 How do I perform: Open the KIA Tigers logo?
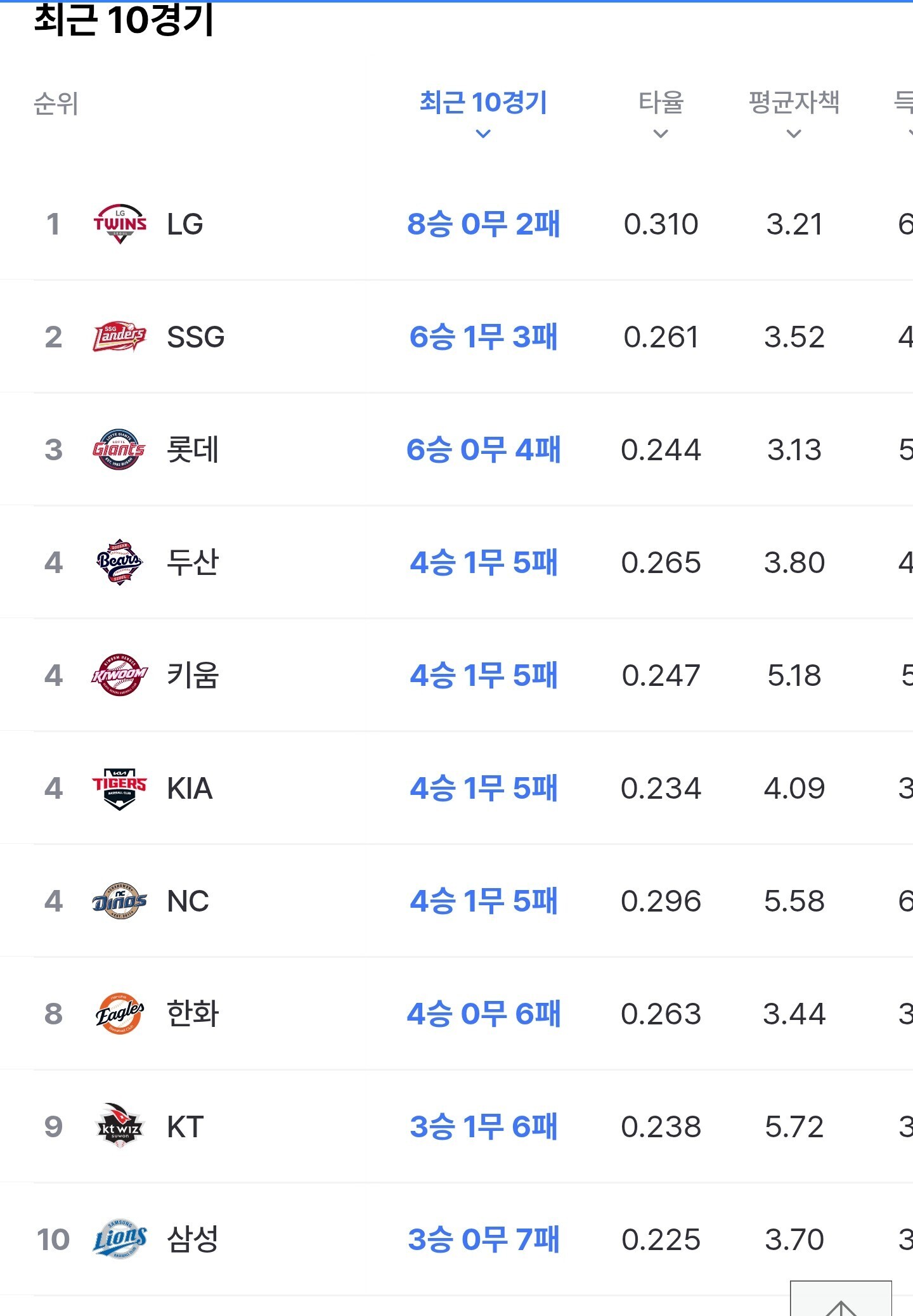click(120, 788)
